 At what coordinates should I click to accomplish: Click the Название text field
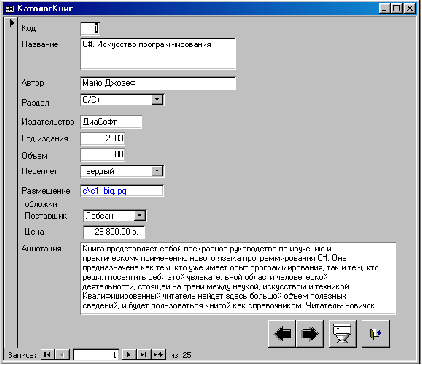[158, 54]
